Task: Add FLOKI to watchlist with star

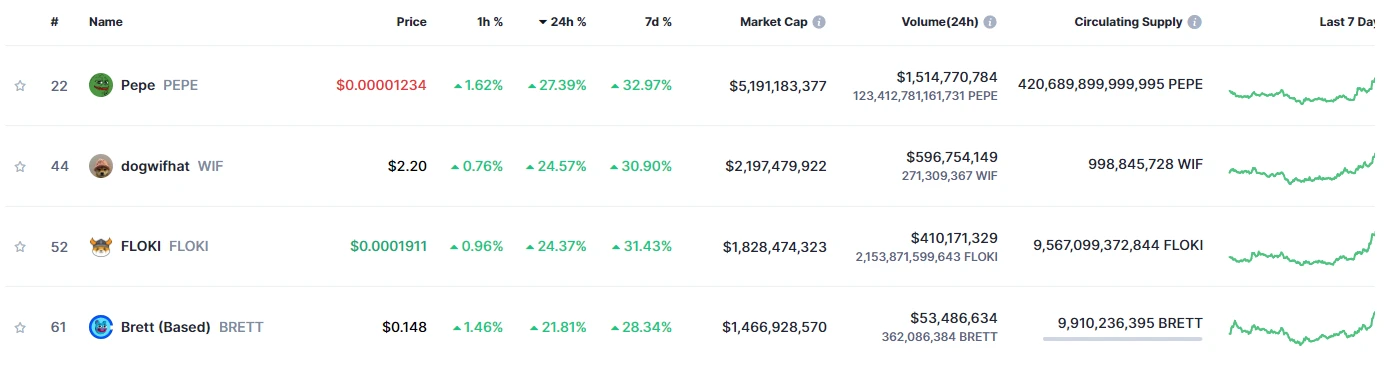Action: (19, 246)
